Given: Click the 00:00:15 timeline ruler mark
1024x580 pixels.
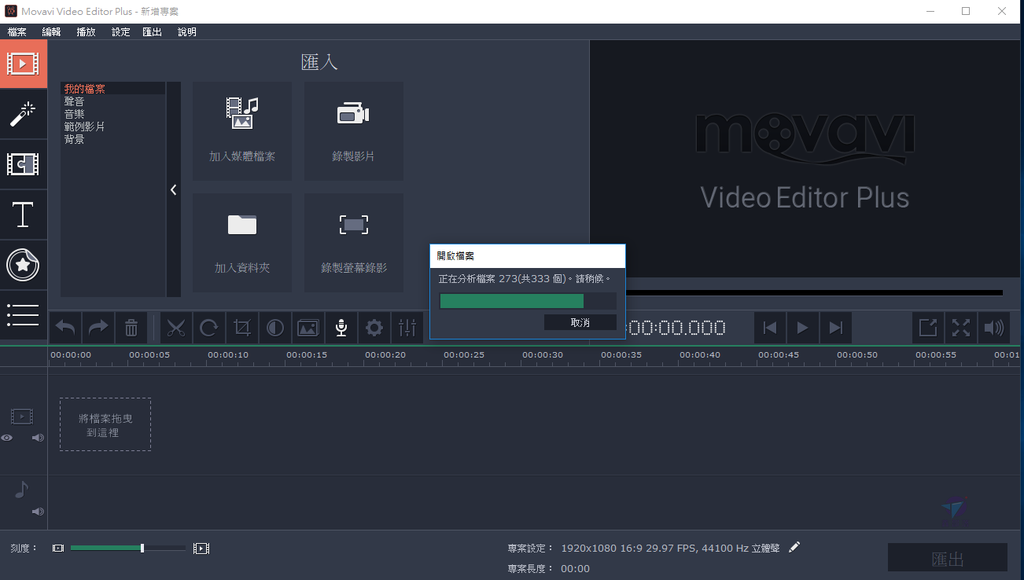Looking at the screenshot, I should point(306,355).
